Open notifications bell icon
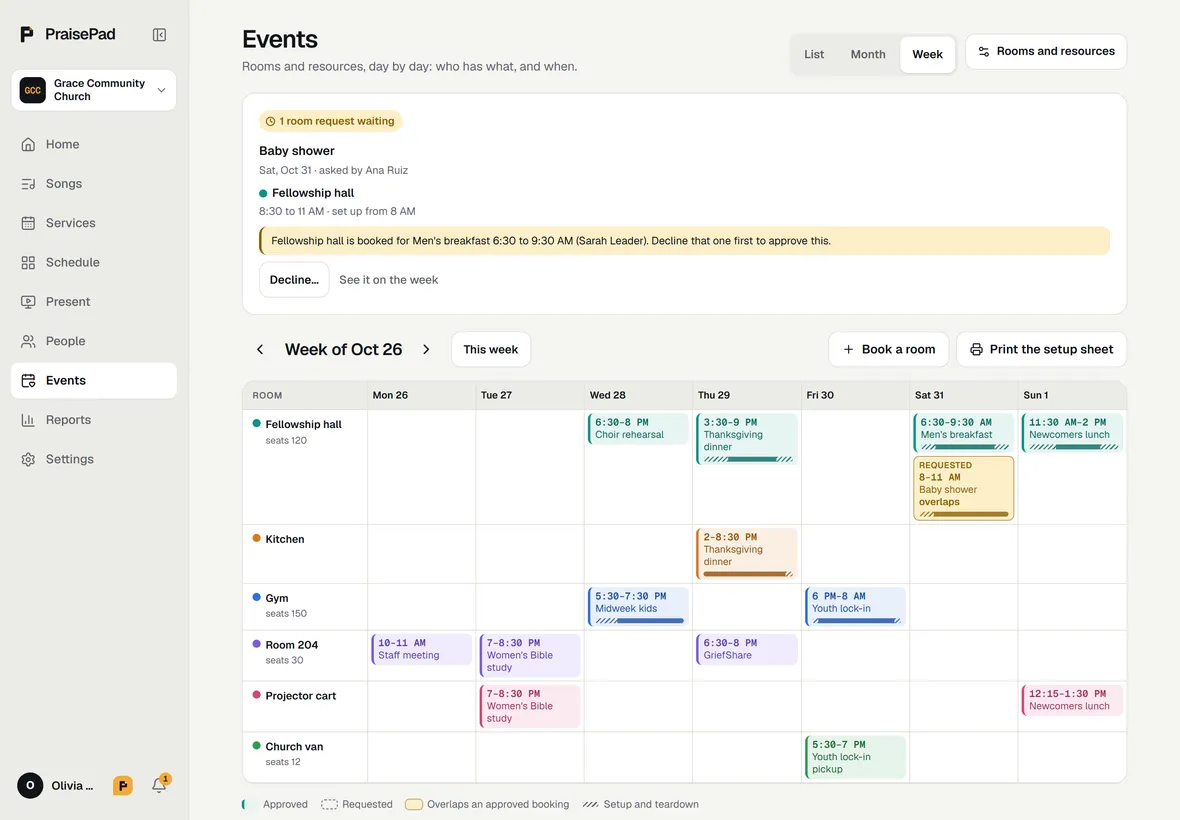1180x820 pixels. pyautogui.click(x=159, y=785)
